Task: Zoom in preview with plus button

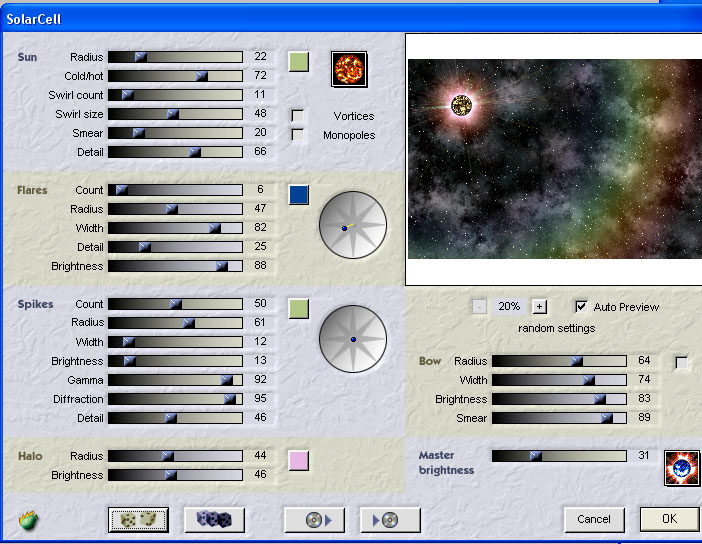Action: (x=540, y=306)
